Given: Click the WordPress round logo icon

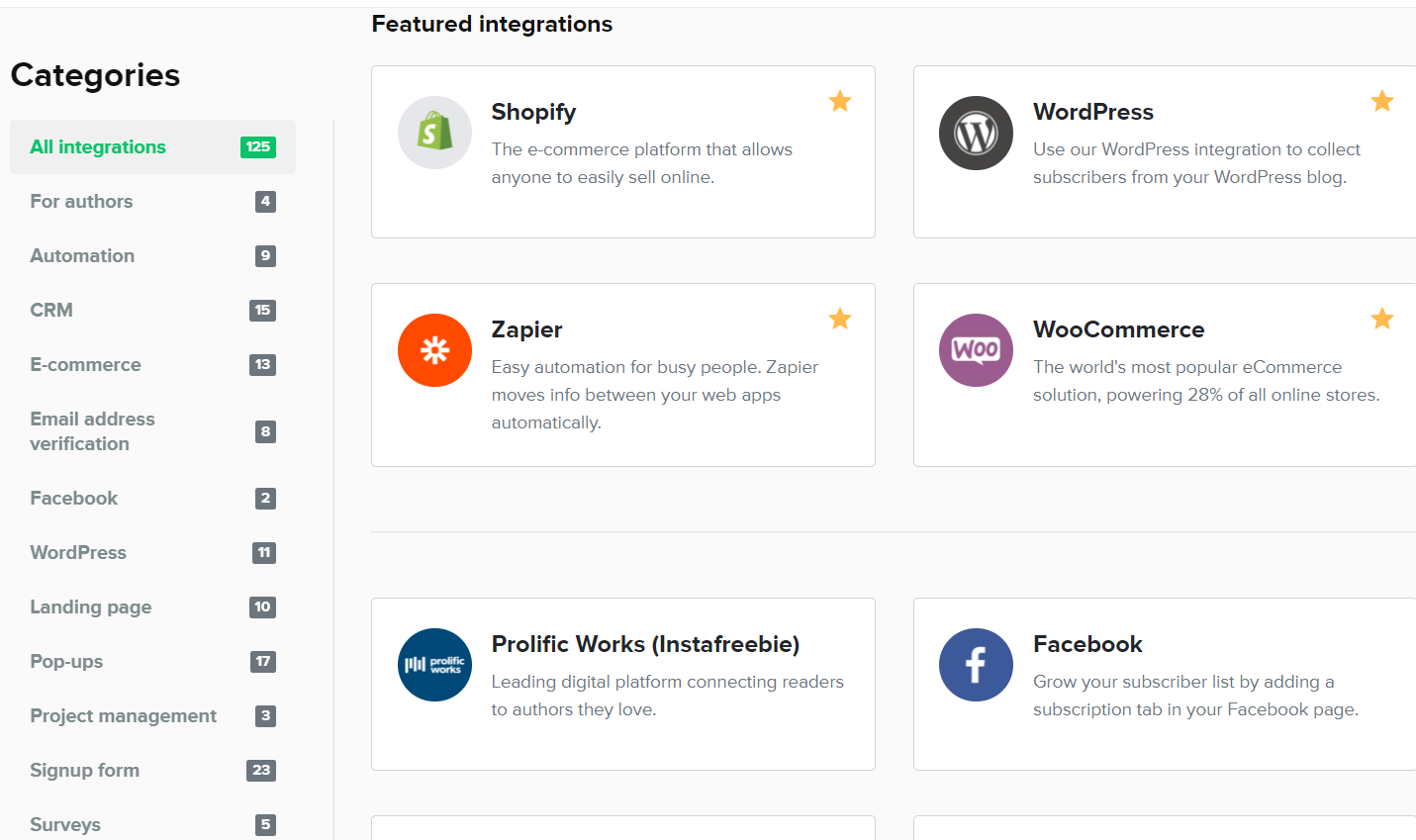Looking at the screenshot, I should click(976, 133).
